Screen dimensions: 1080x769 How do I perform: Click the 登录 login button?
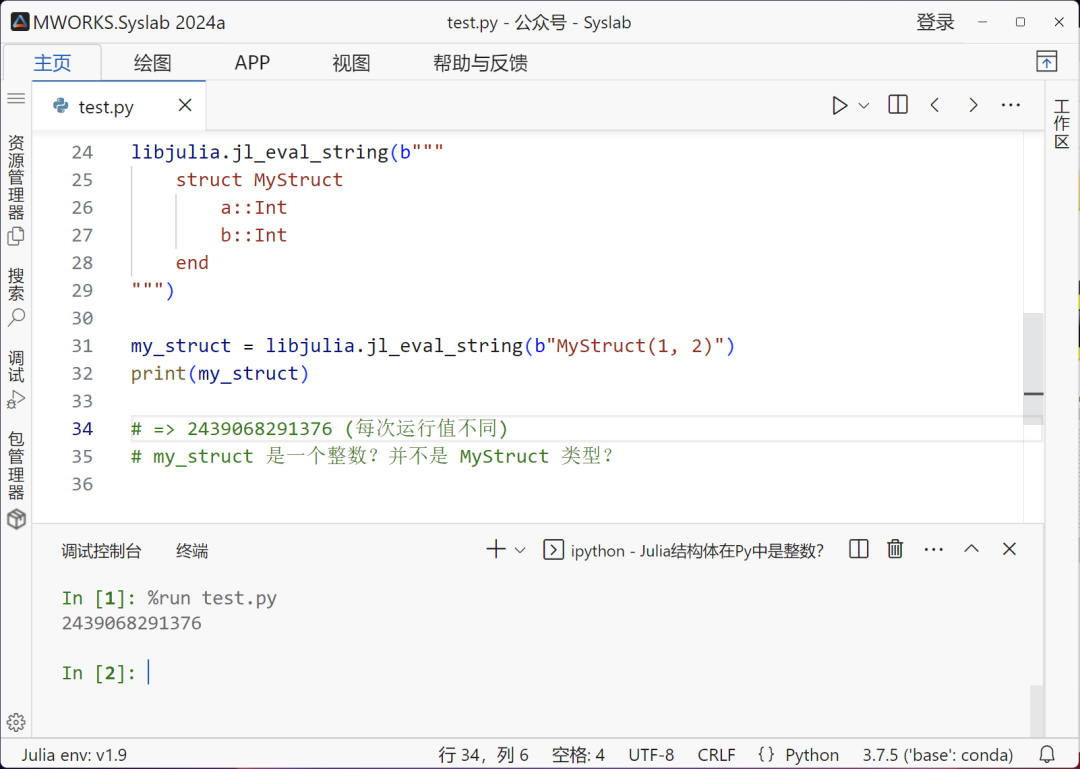point(935,21)
